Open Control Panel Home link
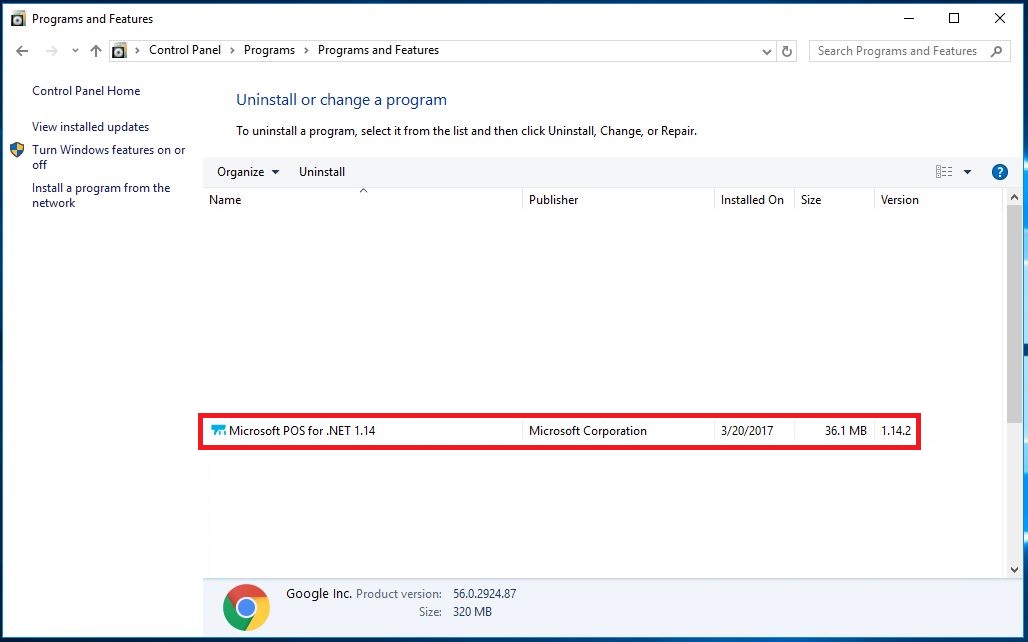Viewport: 1028px width, 642px height. pos(86,91)
